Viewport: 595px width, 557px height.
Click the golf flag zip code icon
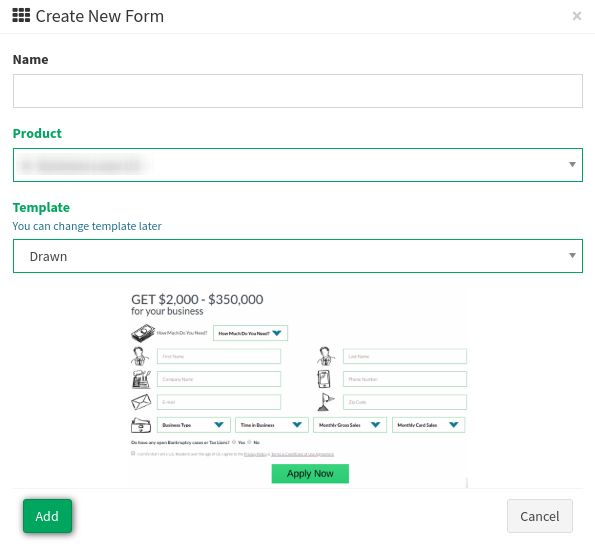(326, 402)
